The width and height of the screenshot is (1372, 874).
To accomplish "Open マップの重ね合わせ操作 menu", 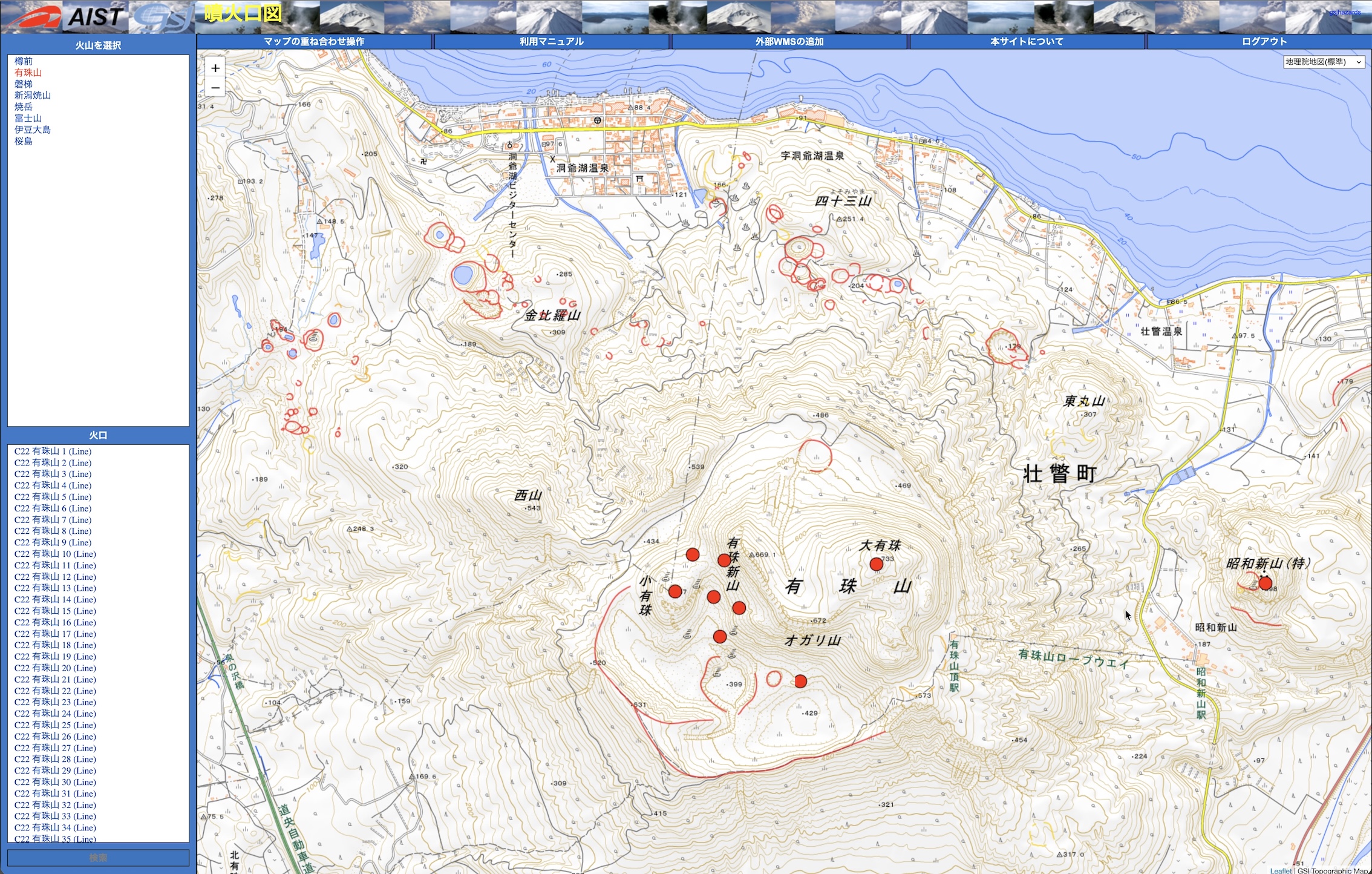I will pyautogui.click(x=314, y=41).
